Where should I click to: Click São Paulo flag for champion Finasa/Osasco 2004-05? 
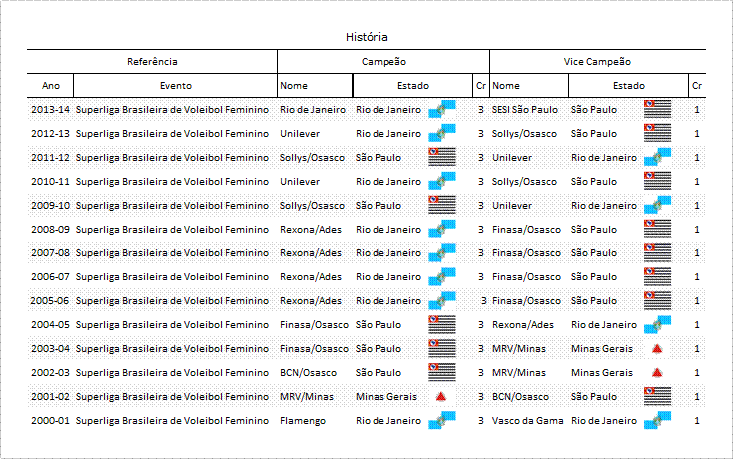442,324
